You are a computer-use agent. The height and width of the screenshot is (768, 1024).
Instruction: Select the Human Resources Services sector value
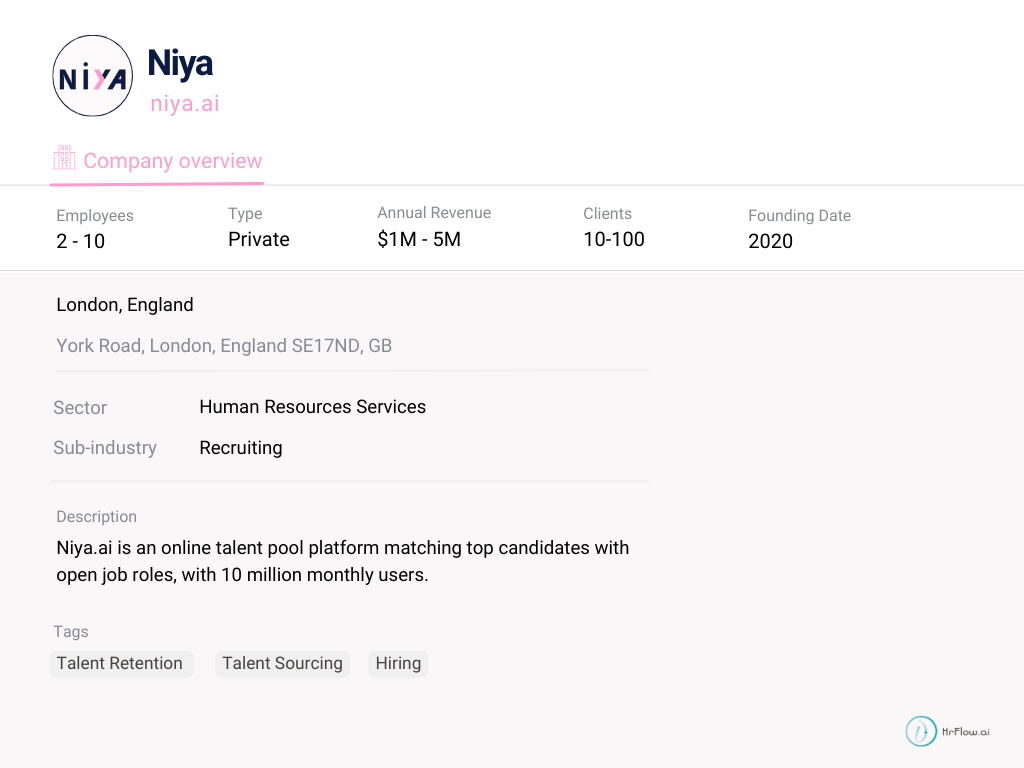click(312, 407)
